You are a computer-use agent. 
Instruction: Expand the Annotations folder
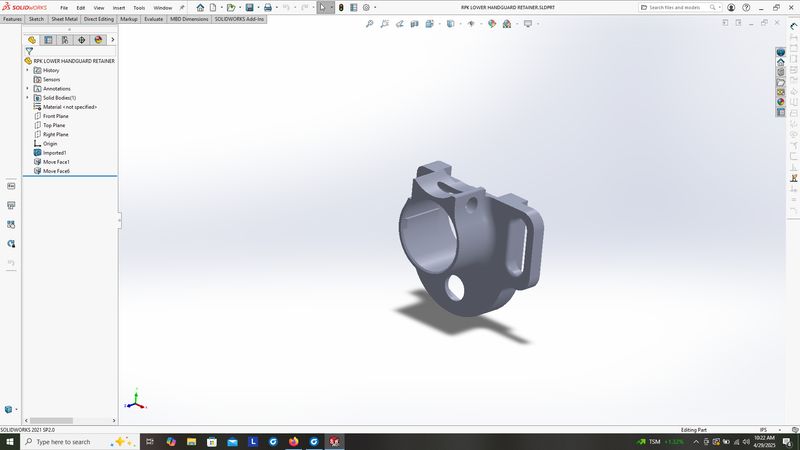click(27, 88)
